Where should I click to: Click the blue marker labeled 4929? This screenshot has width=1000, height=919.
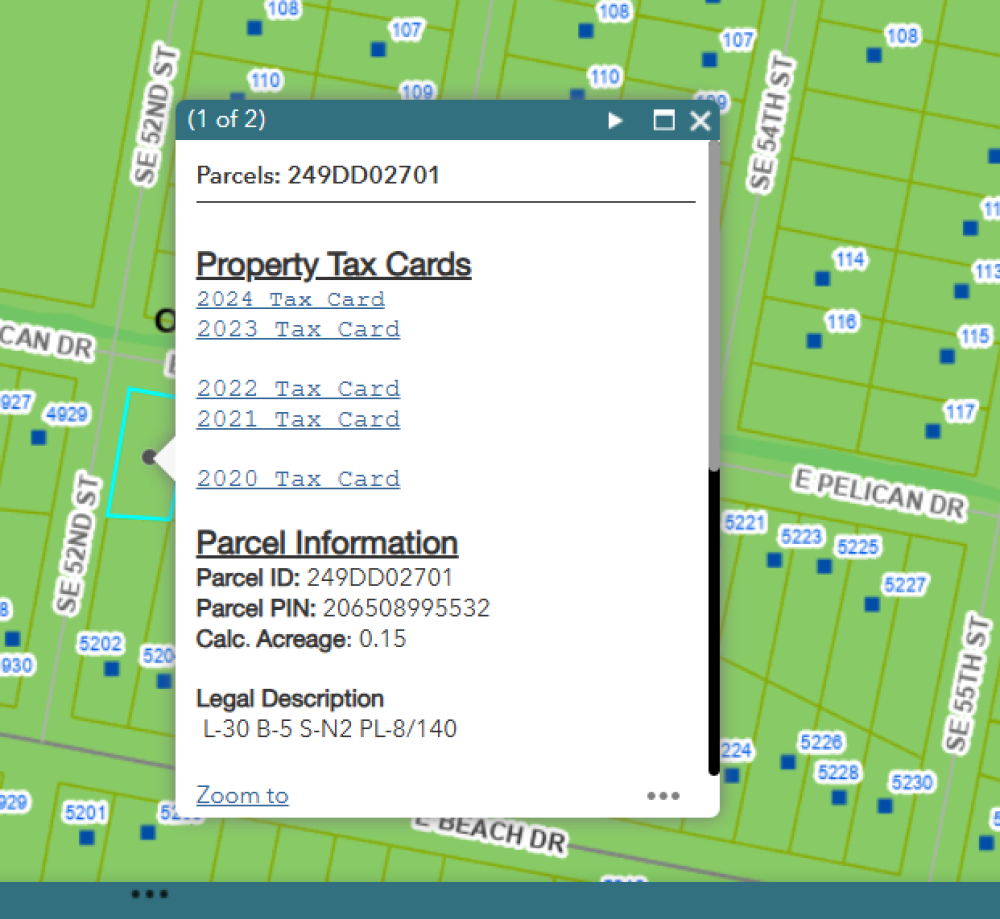point(37,437)
